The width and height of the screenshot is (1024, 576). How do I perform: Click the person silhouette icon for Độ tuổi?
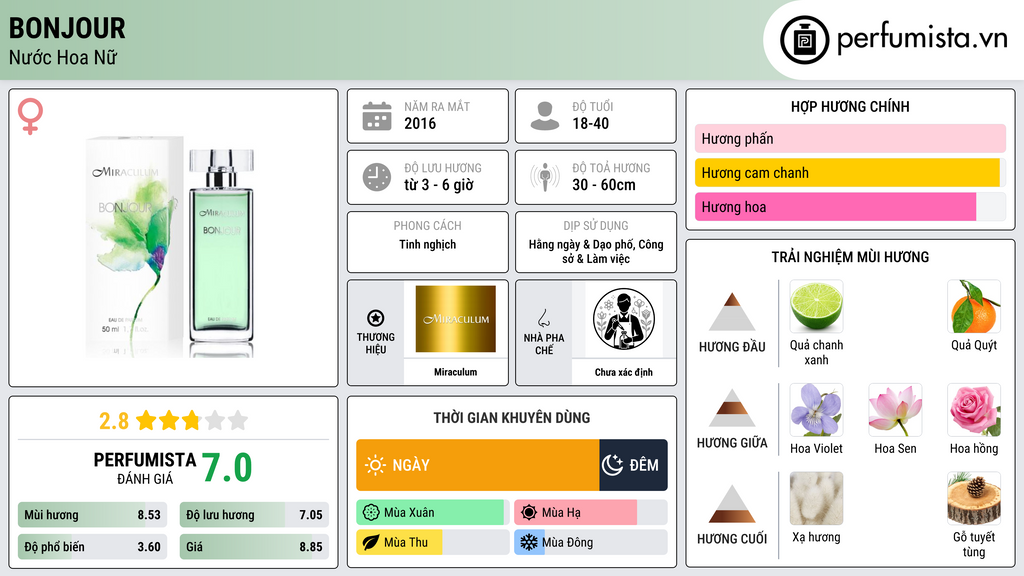point(545,116)
